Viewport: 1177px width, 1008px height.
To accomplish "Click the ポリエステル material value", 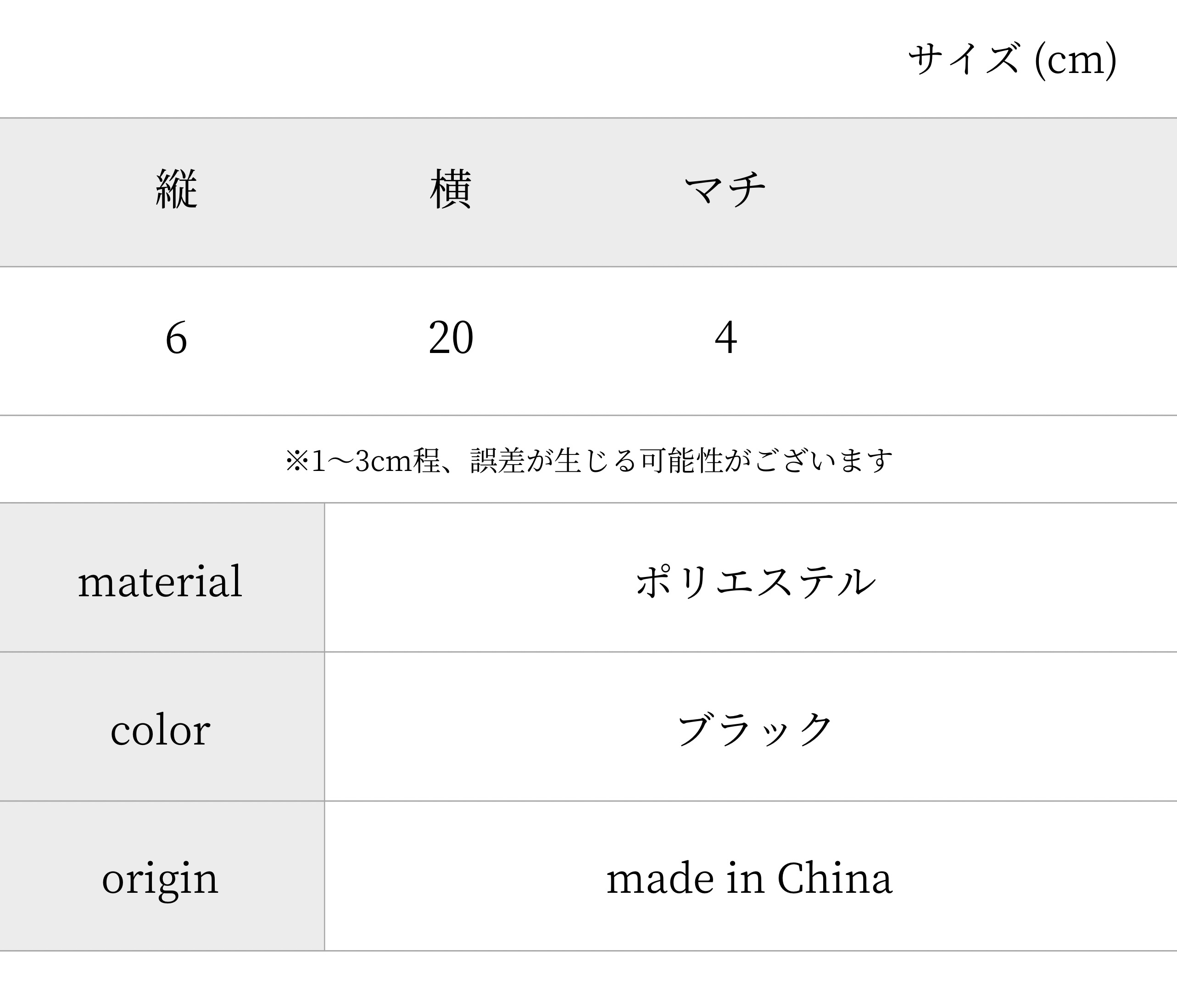I will click(x=755, y=582).
